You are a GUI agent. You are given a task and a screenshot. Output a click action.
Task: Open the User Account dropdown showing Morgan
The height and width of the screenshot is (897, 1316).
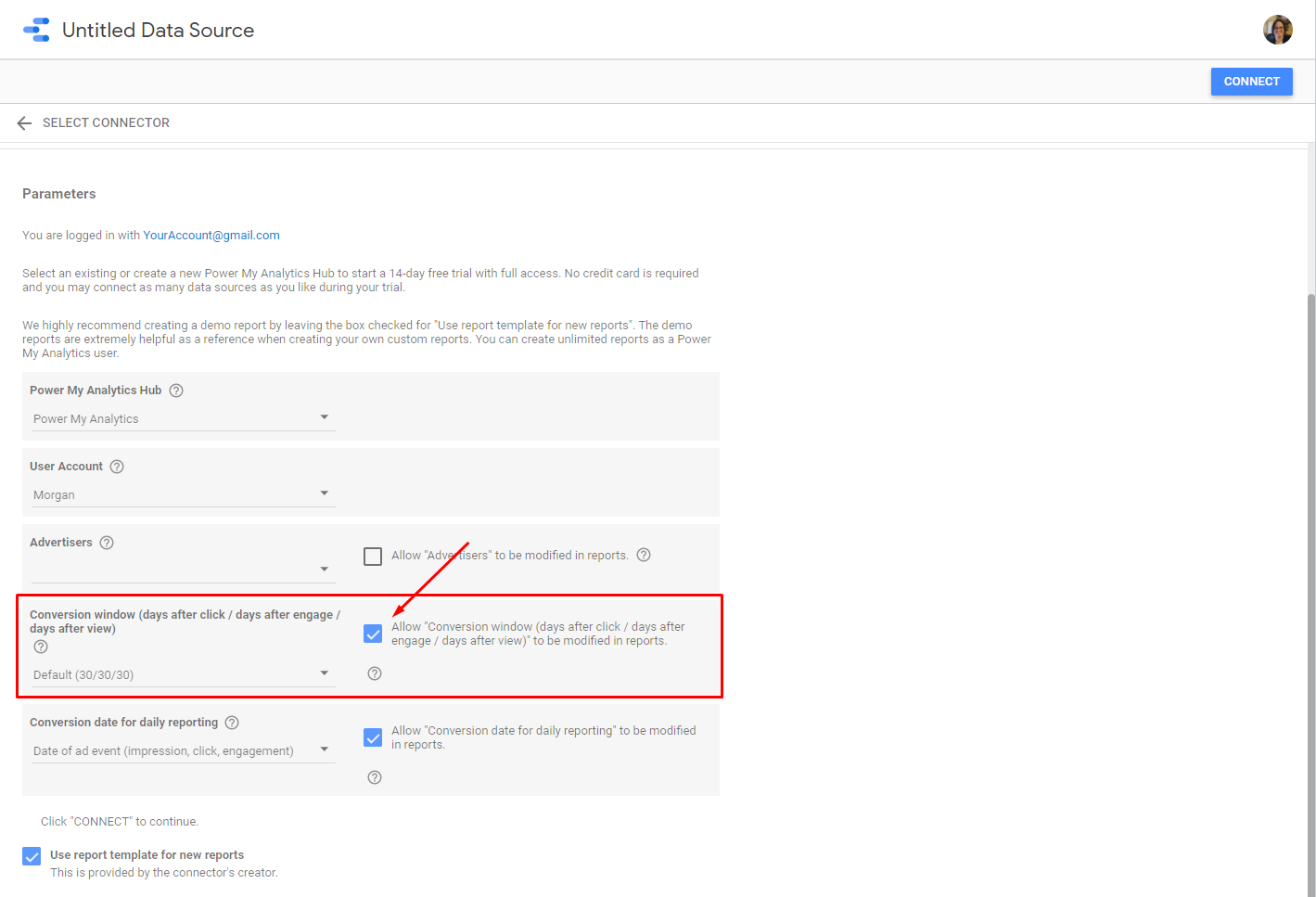(x=182, y=494)
